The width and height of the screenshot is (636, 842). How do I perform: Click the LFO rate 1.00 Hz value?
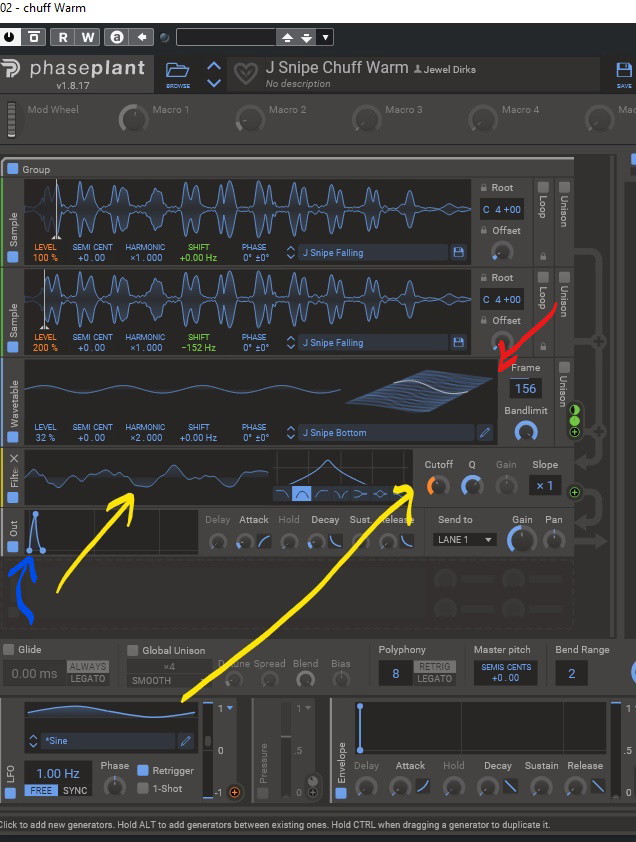57,773
